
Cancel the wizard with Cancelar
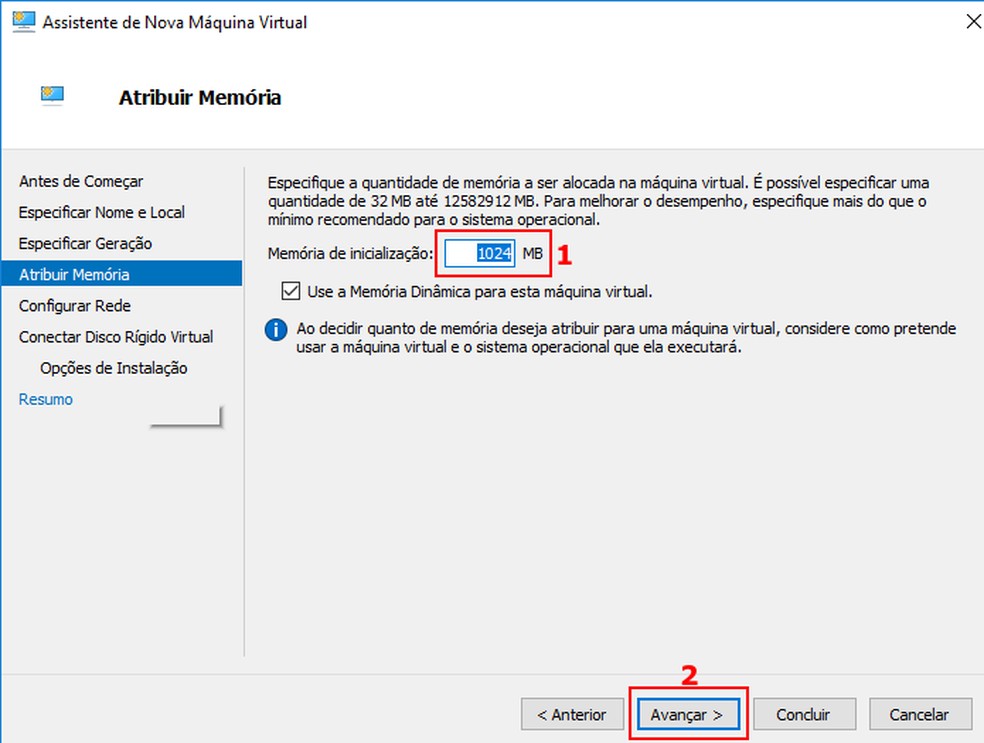coord(920,714)
